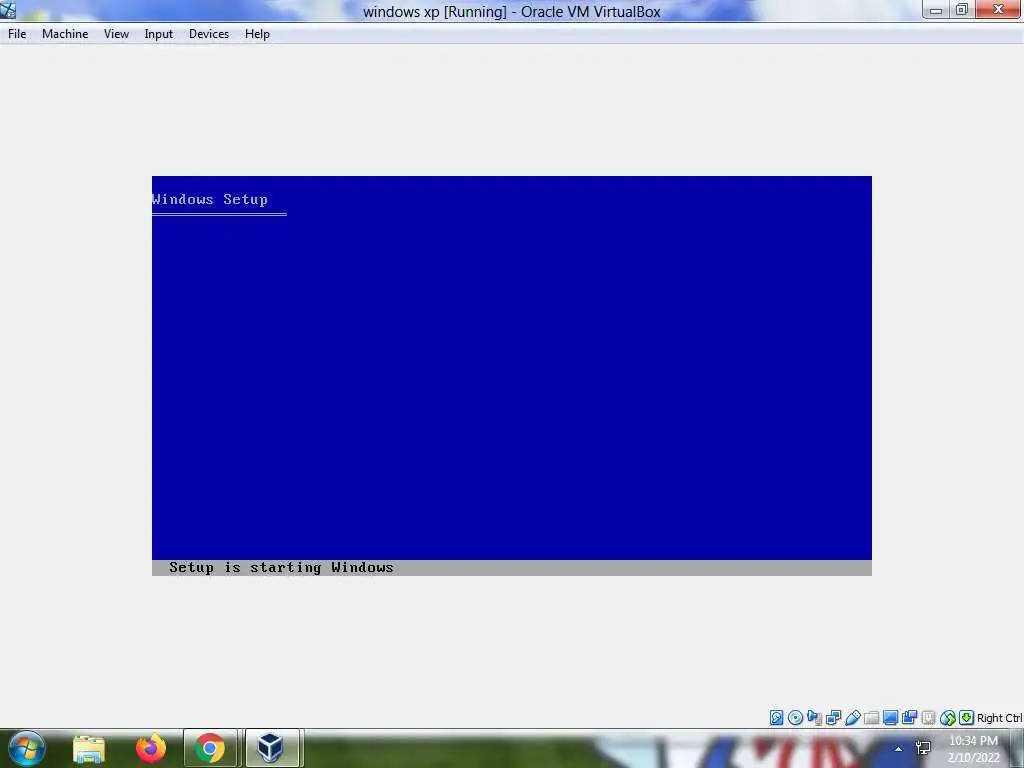Open the Input menu
Viewport: 1024px width, 768px height.
coord(158,34)
